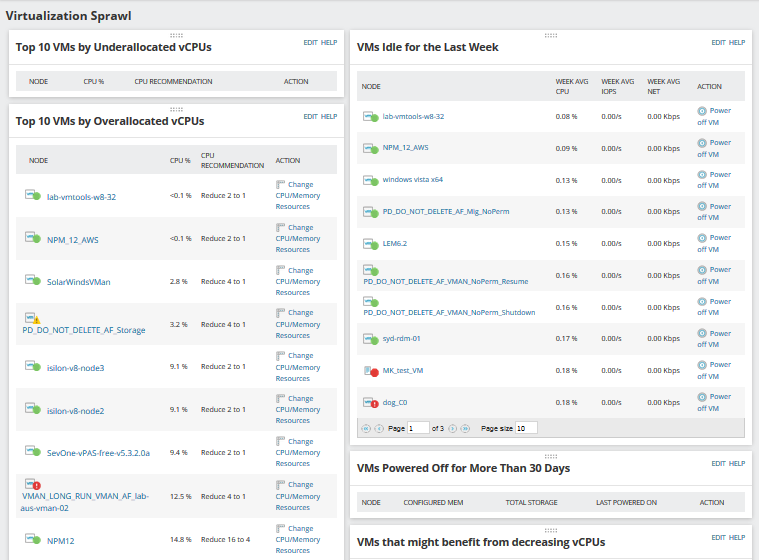This screenshot has width=759, height=560.
Task: Go to the next page of idle VMs
Action: [452, 428]
